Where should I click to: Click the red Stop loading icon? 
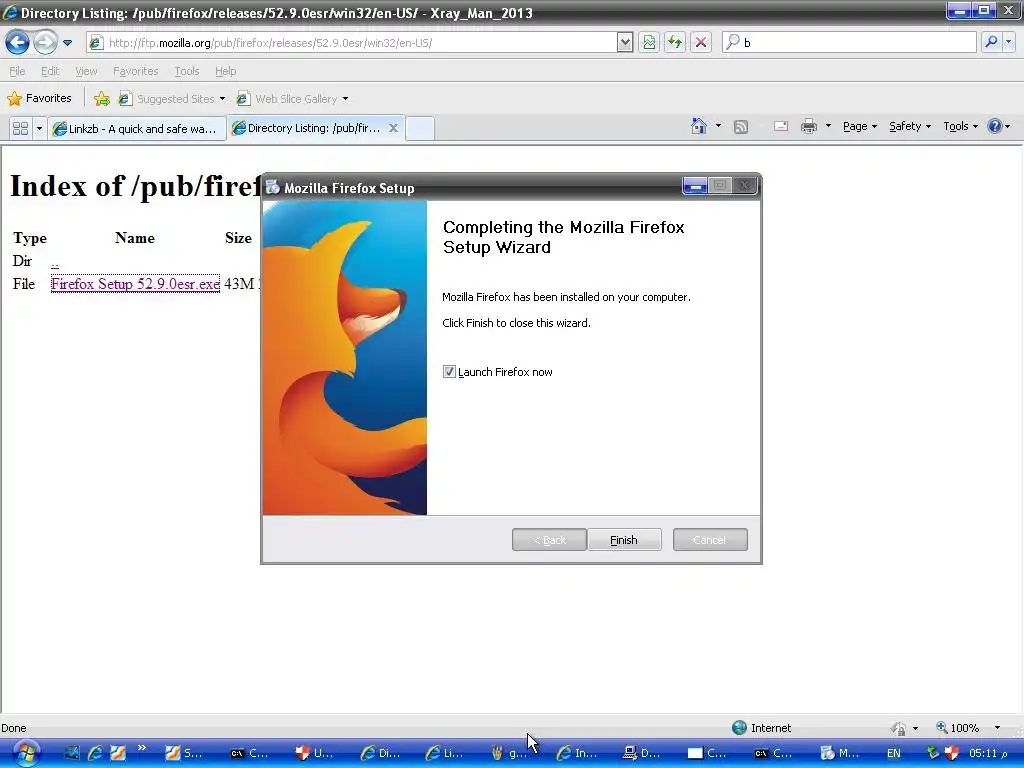tap(701, 42)
